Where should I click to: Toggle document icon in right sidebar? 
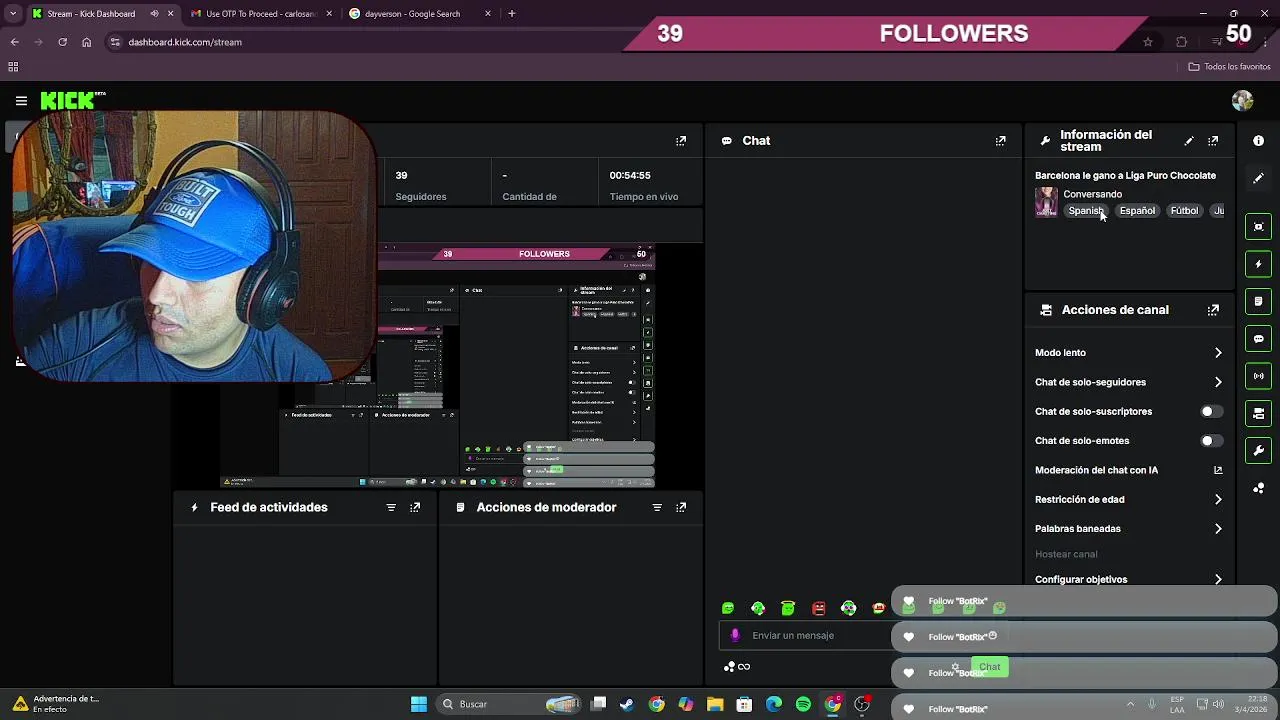coord(1258,301)
